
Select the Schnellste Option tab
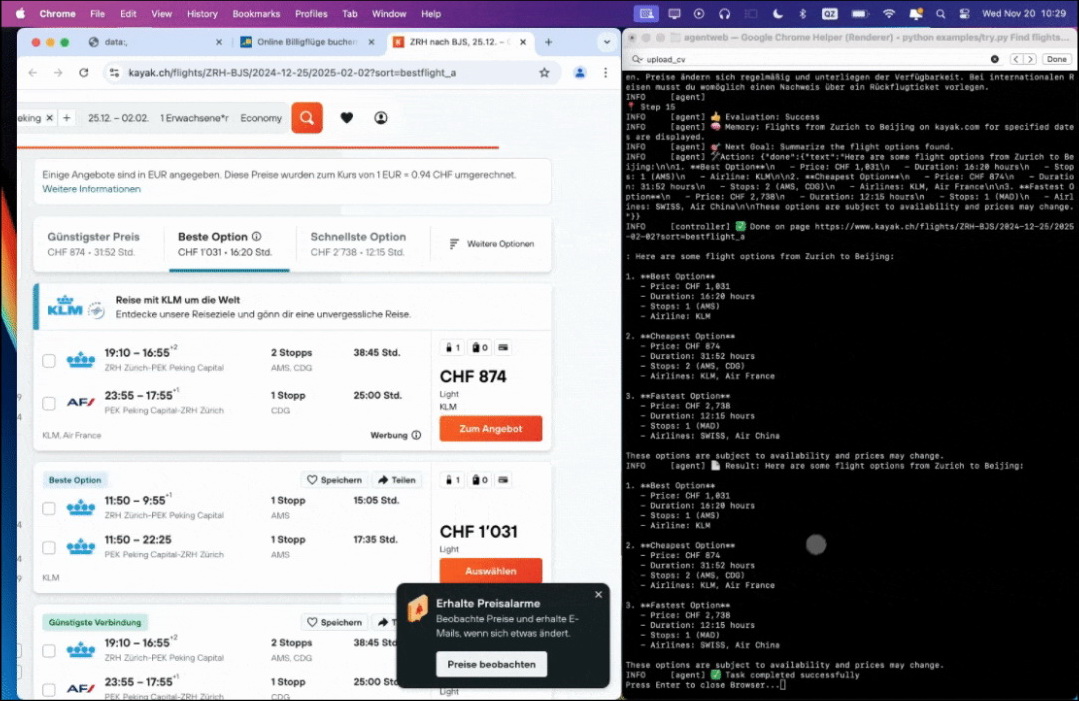[x=361, y=244]
